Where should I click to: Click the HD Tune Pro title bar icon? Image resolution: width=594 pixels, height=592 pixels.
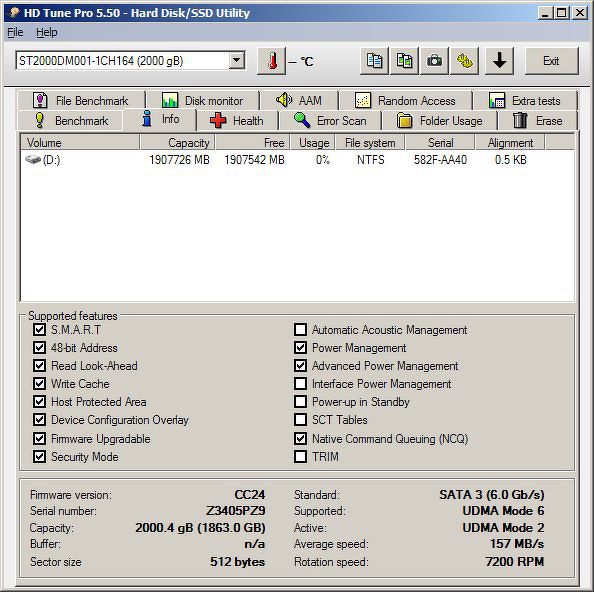pos(14,12)
